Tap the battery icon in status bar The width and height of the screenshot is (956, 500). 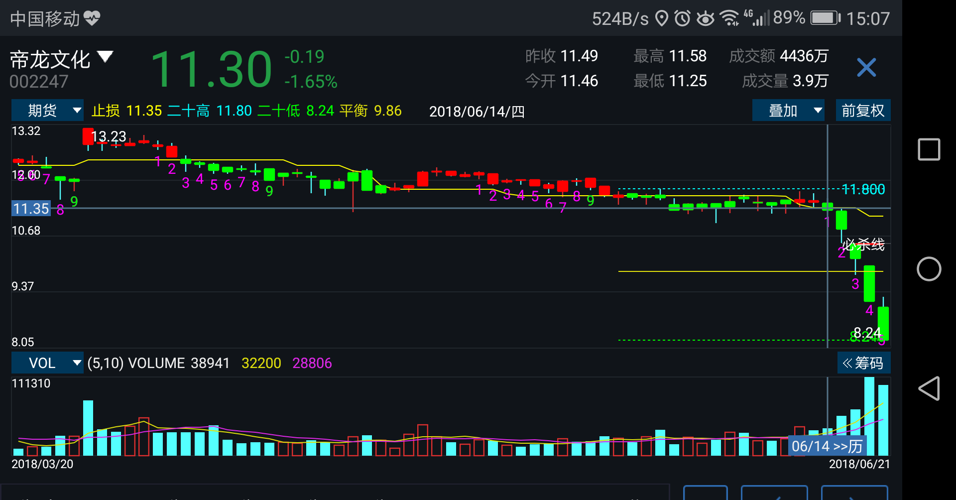[x=825, y=18]
